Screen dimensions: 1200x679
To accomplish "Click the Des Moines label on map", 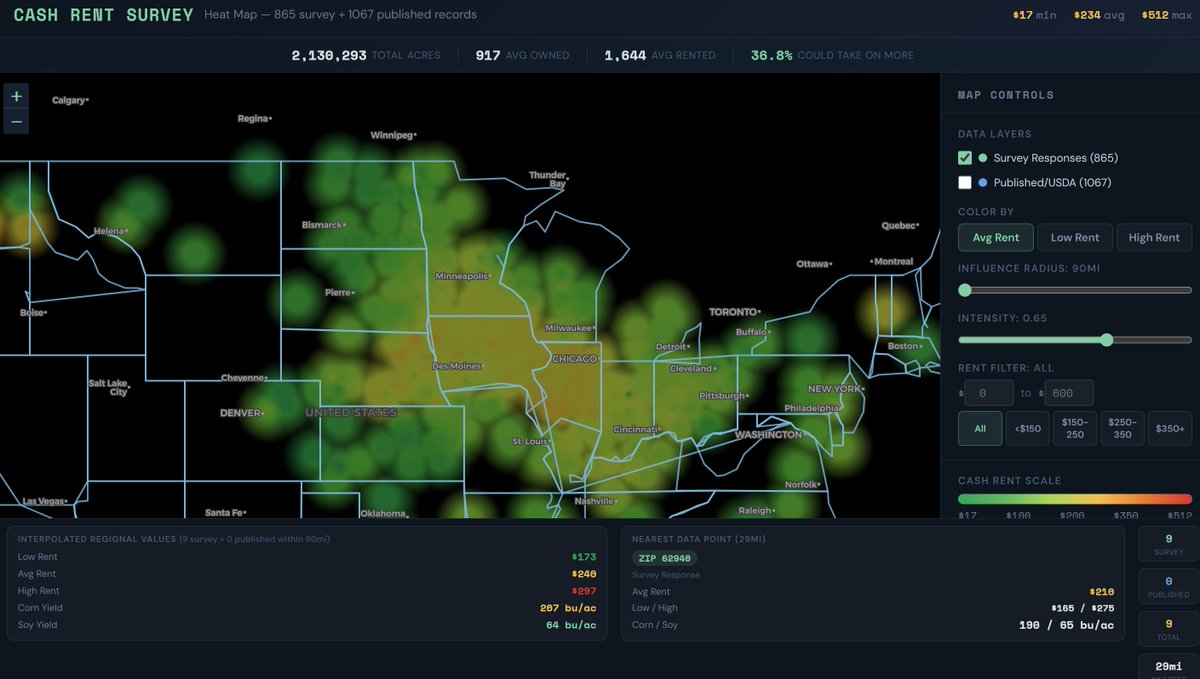I will tap(456, 366).
